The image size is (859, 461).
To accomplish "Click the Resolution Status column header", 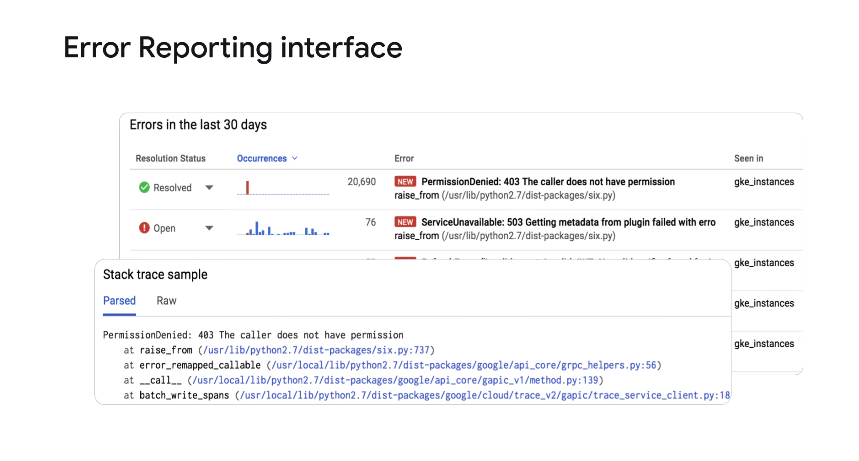I will tap(170, 158).
